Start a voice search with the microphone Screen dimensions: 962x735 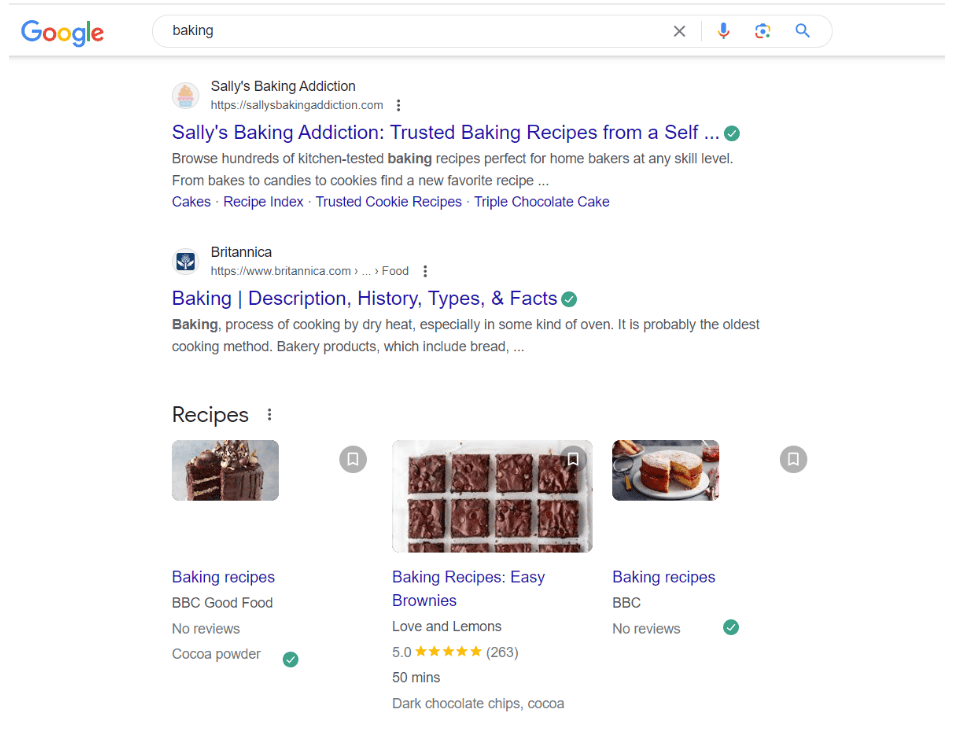(x=724, y=31)
